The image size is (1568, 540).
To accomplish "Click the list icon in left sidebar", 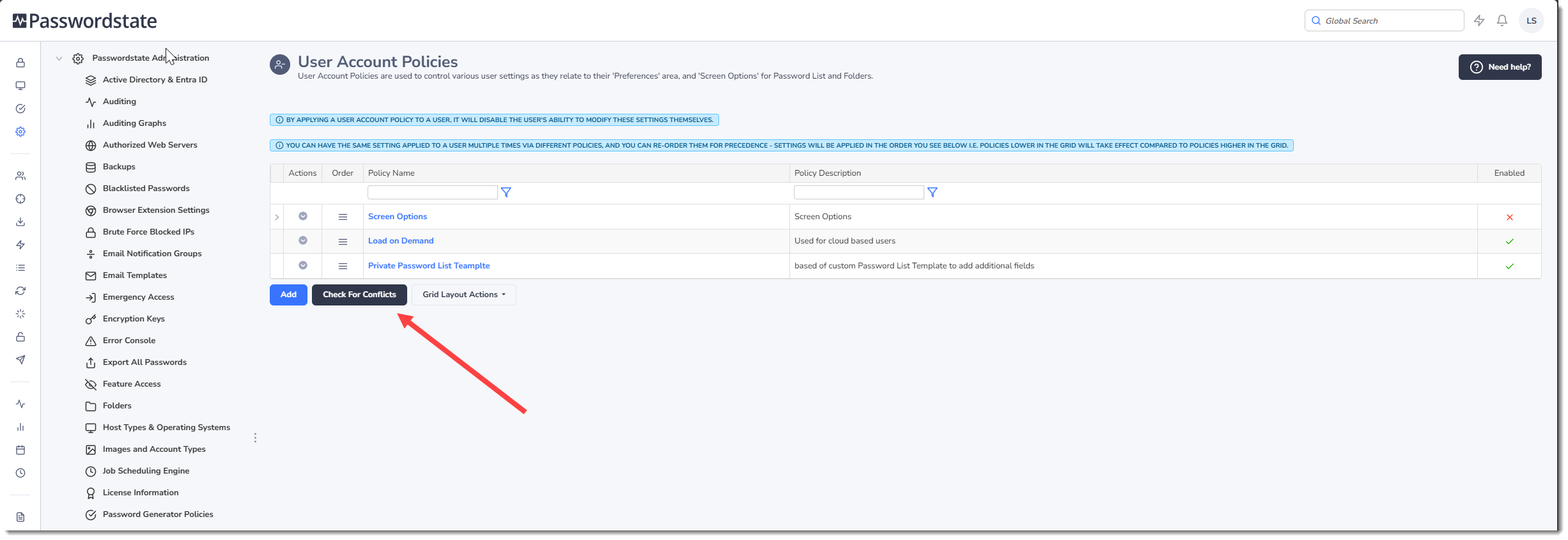I will pyautogui.click(x=20, y=268).
